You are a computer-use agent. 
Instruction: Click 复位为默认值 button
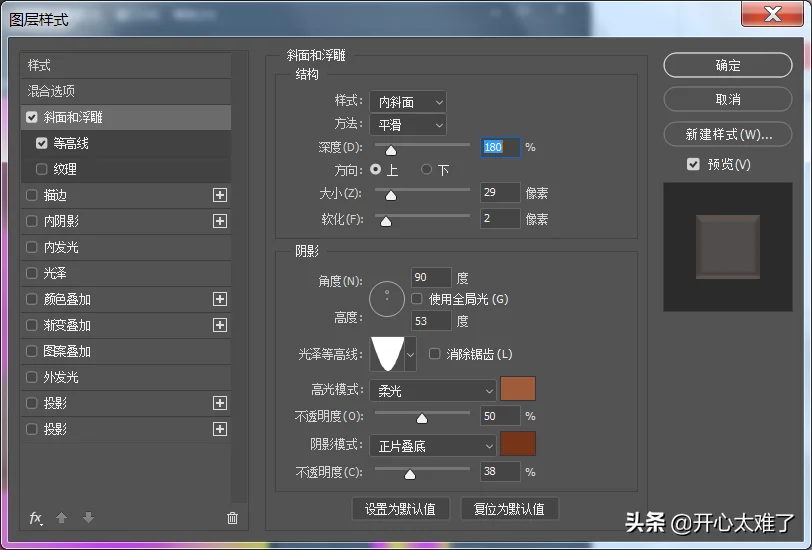click(x=509, y=509)
